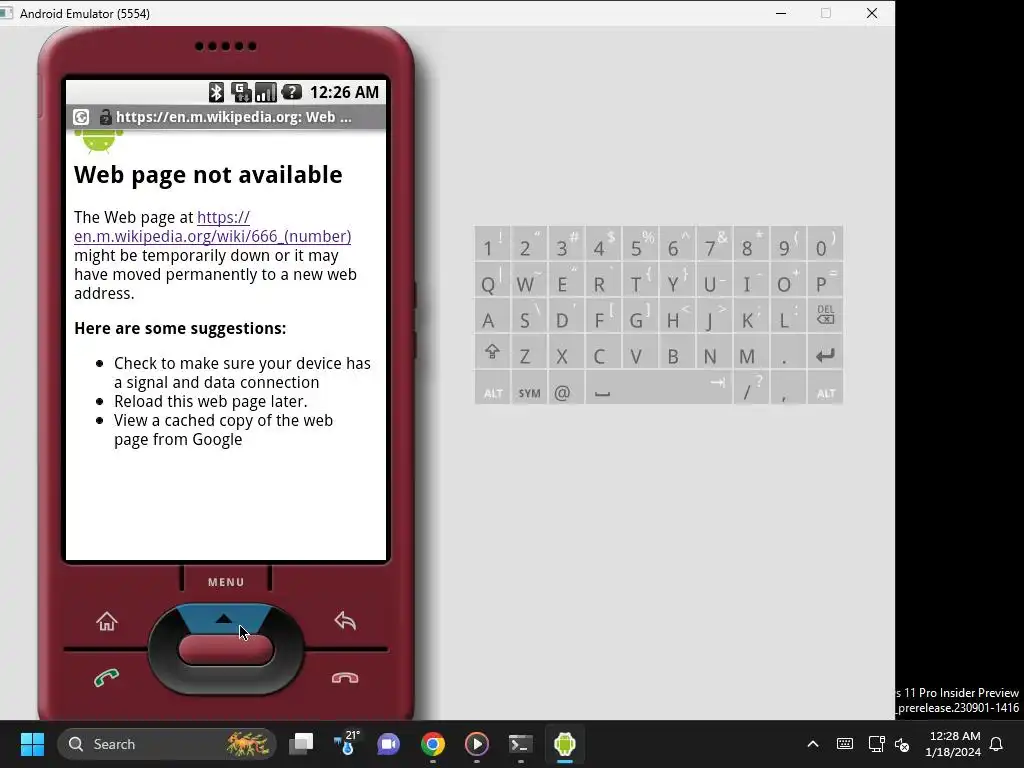Hit the G key
1024x768 pixels.
coord(640,315)
